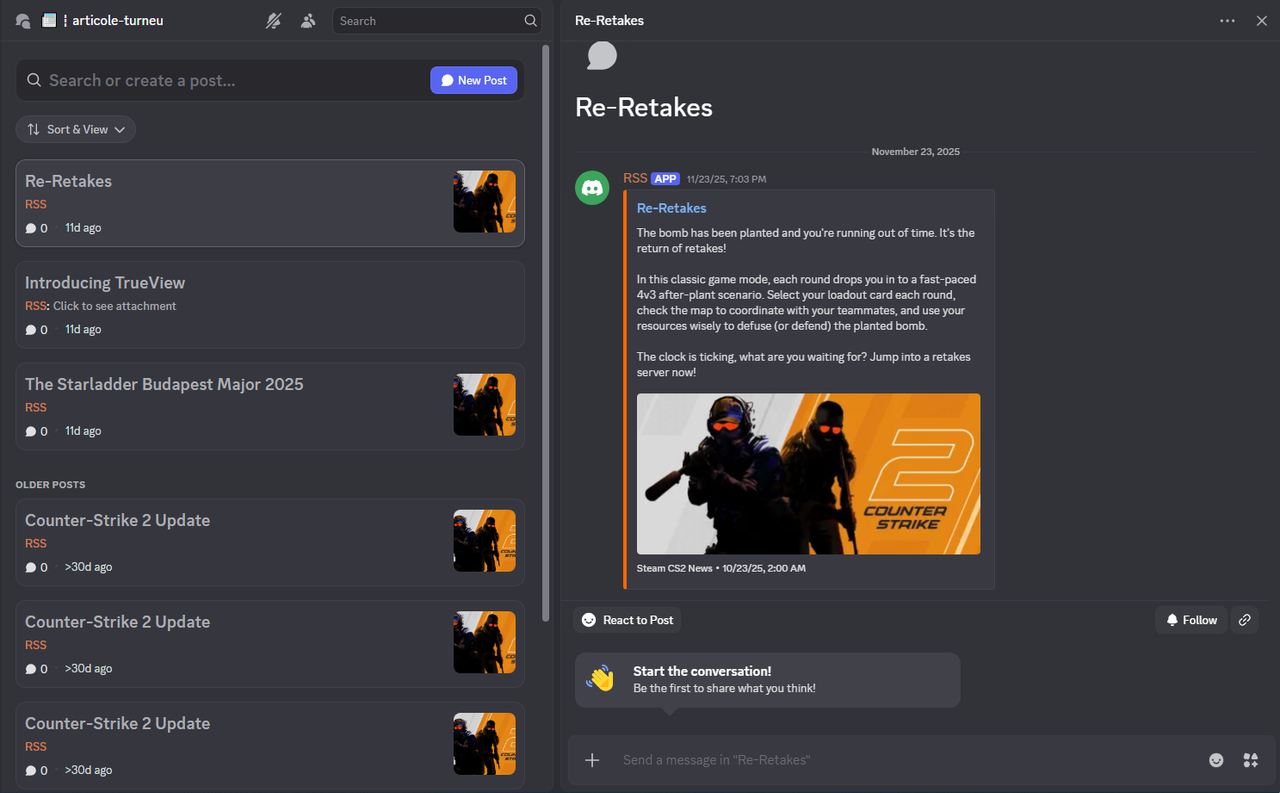Click the Counter-Strike 2 embed image
Image resolution: width=1280 pixels, height=793 pixels.
click(x=808, y=473)
